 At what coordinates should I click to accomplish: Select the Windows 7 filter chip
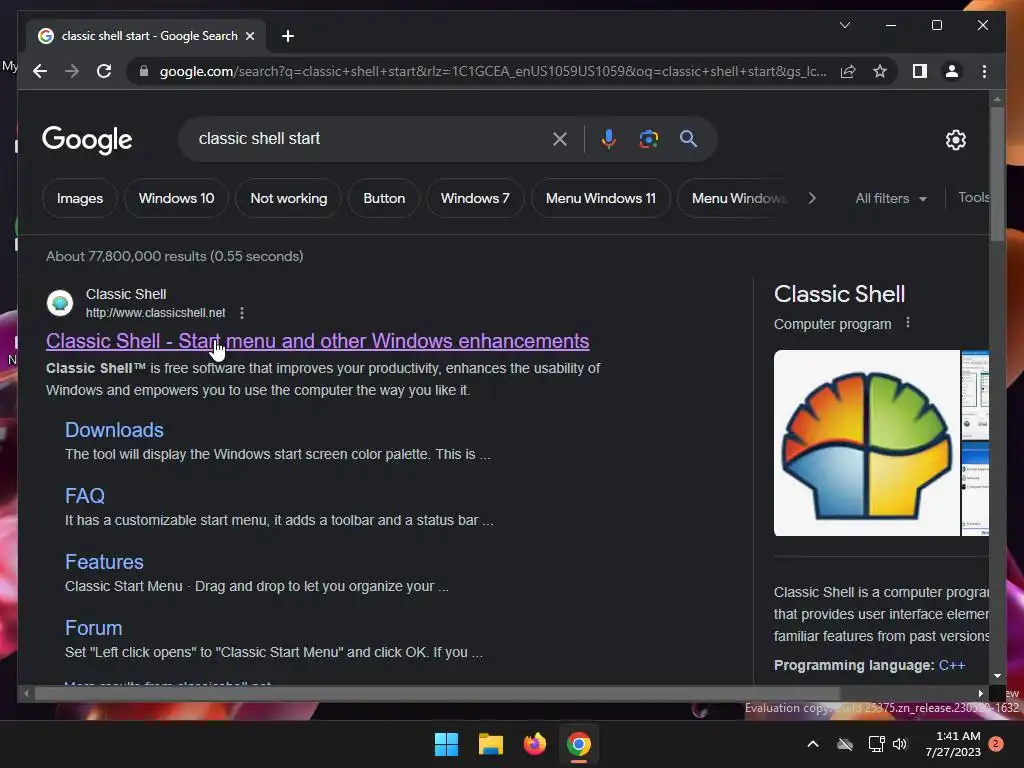point(475,198)
